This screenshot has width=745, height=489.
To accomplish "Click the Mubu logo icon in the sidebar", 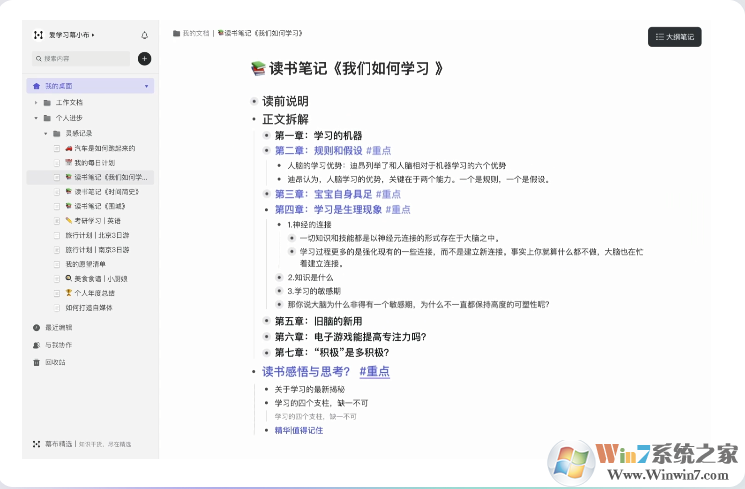I will 37,35.
